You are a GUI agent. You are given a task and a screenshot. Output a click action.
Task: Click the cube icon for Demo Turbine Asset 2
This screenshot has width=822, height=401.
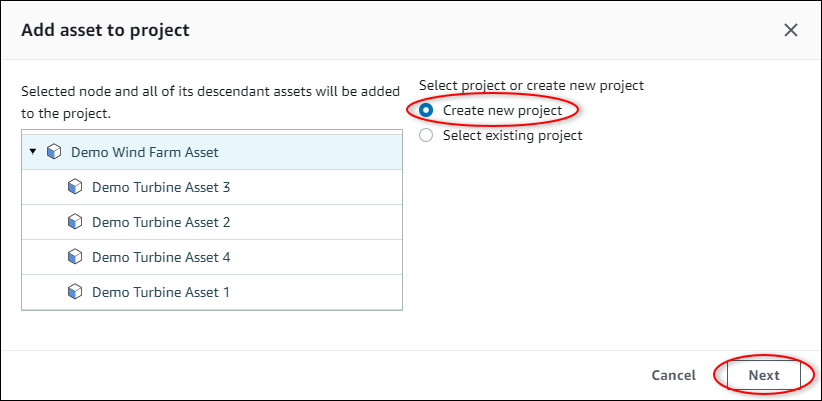[x=74, y=222]
